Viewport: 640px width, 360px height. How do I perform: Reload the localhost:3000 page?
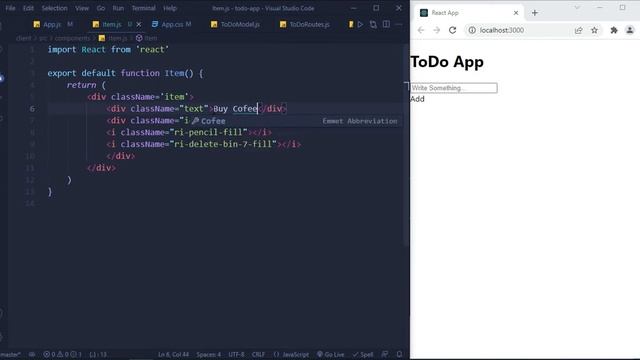tap(452, 30)
